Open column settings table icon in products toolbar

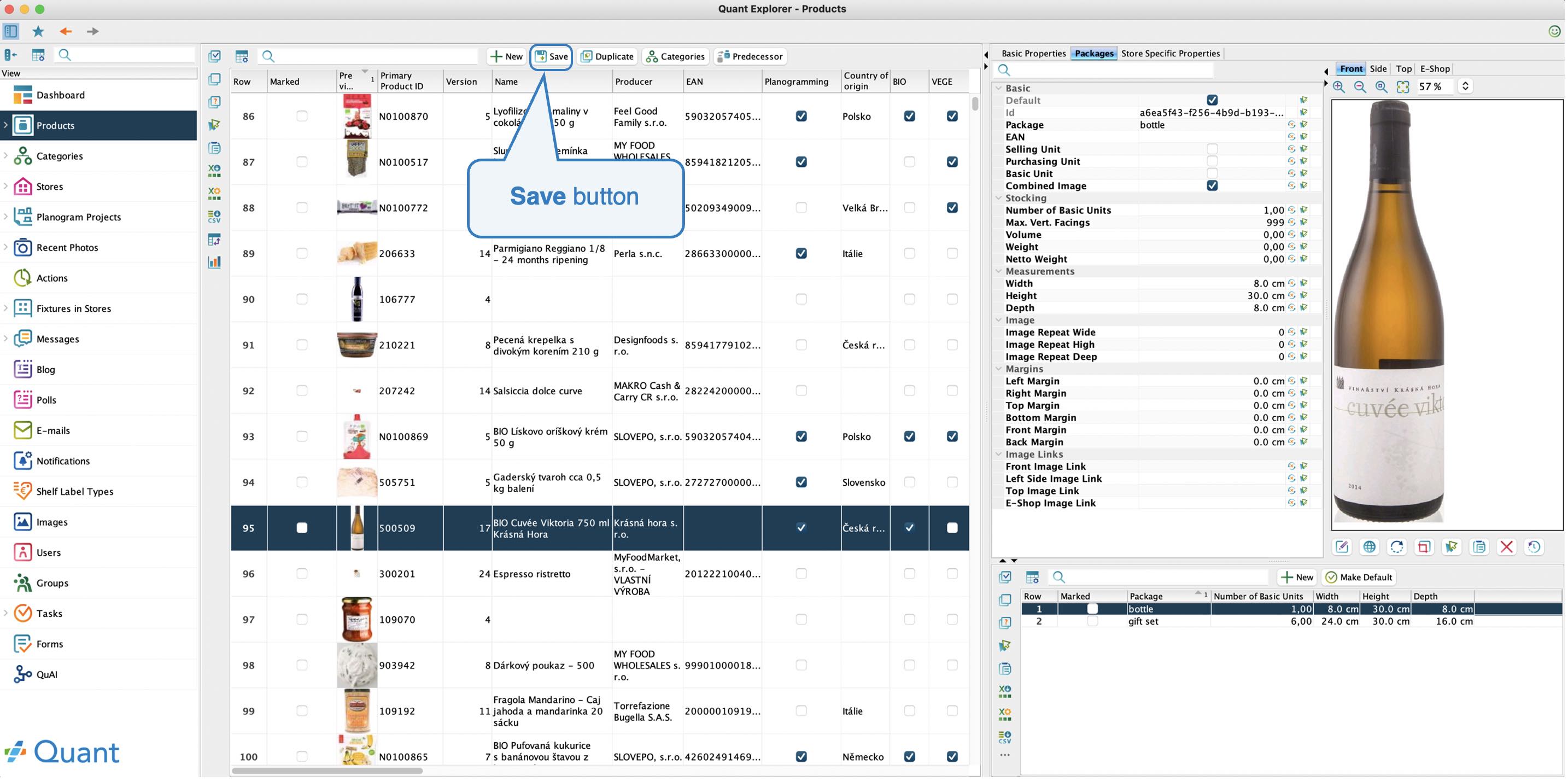[x=242, y=57]
